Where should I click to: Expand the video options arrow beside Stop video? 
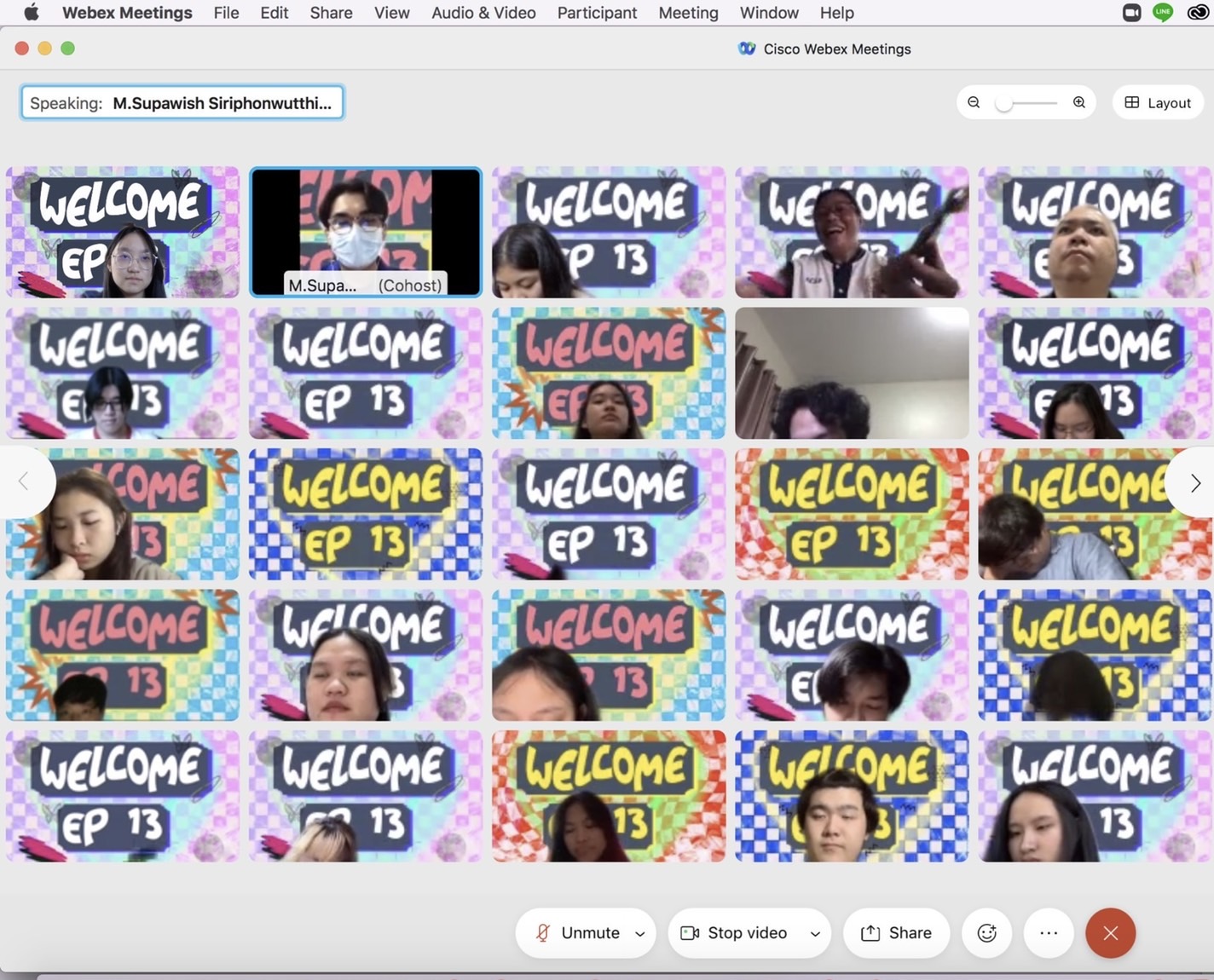tap(815, 934)
